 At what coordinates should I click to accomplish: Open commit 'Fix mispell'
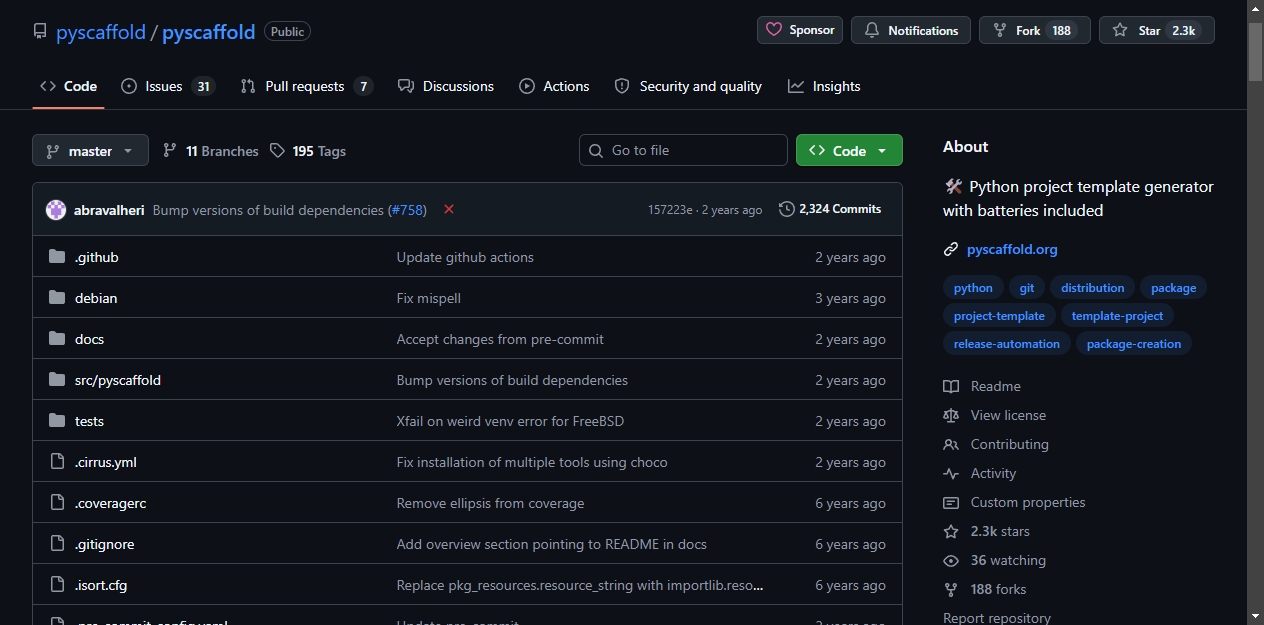(429, 298)
